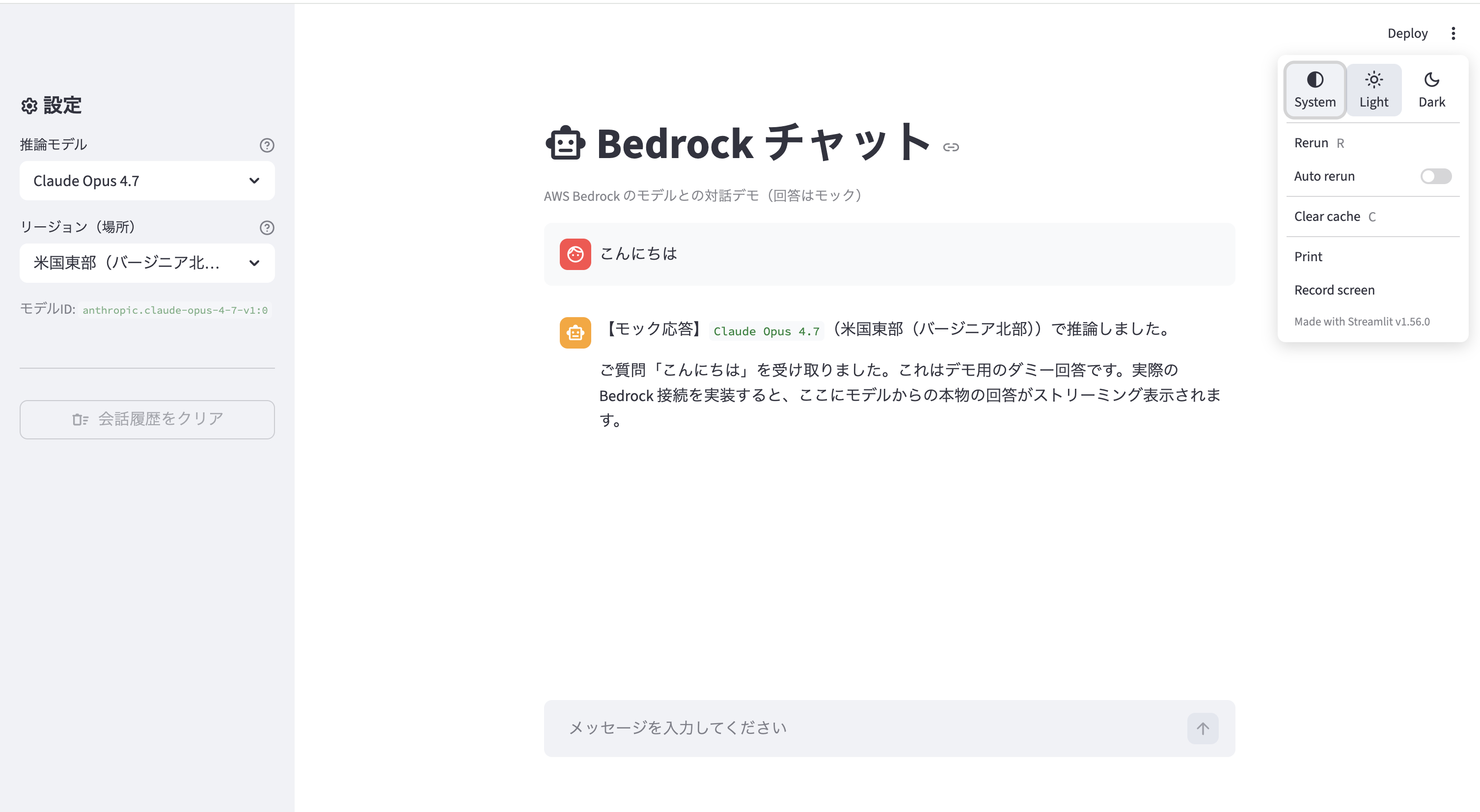Focus the メッセージを入力してください input field

click(x=873, y=728)
